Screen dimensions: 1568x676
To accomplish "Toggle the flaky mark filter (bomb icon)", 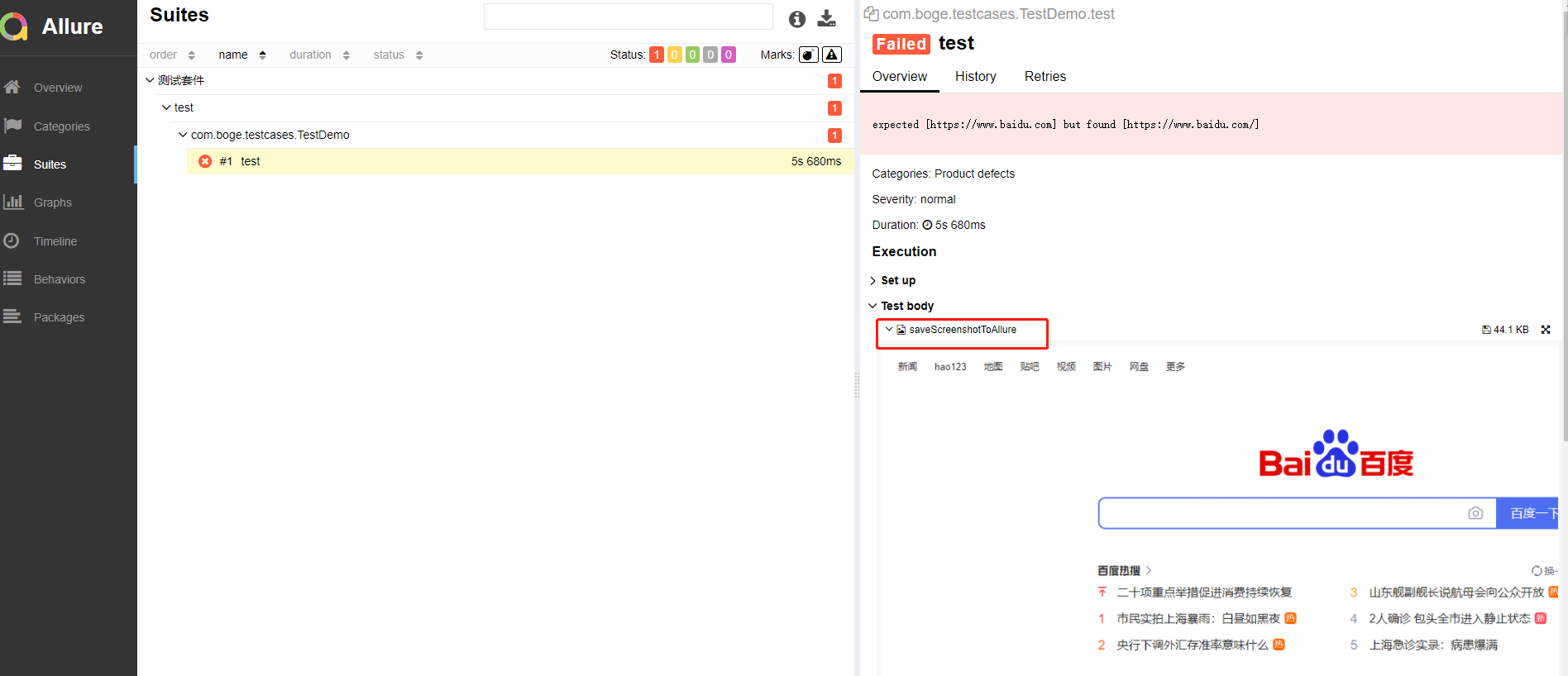I will pos(809,55).
